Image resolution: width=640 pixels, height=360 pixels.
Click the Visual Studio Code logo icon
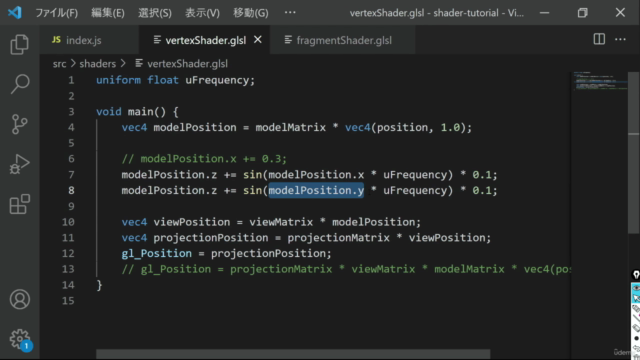[14, 12]
